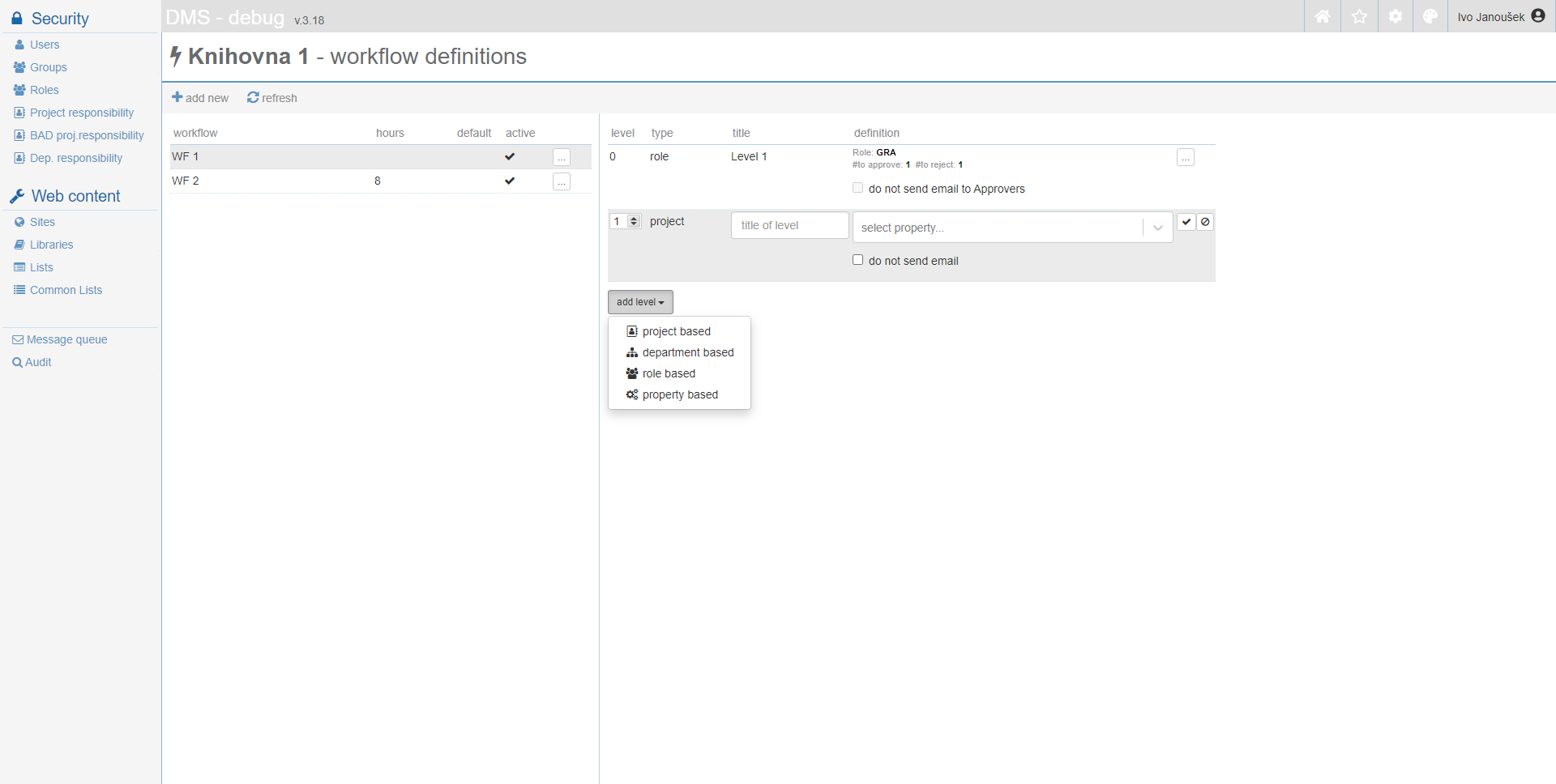Open the select property dropdown
Image resolution: width=1556 pixels, height=784 pixels.
[1013, 228]
